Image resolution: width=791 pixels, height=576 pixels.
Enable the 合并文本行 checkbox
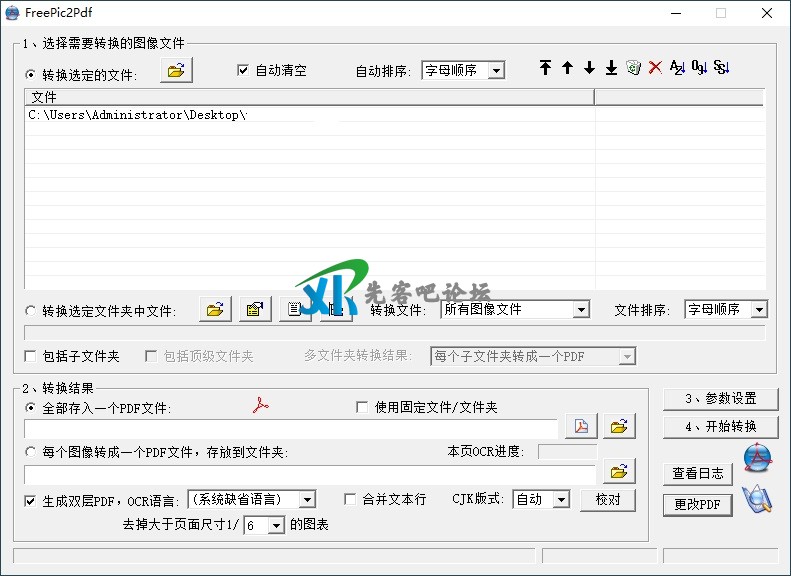[350, 499]
